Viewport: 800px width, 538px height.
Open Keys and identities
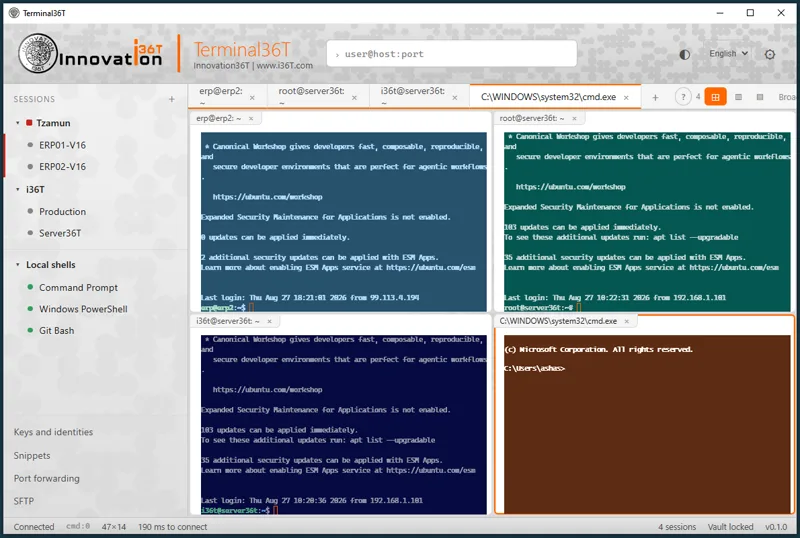53,432
